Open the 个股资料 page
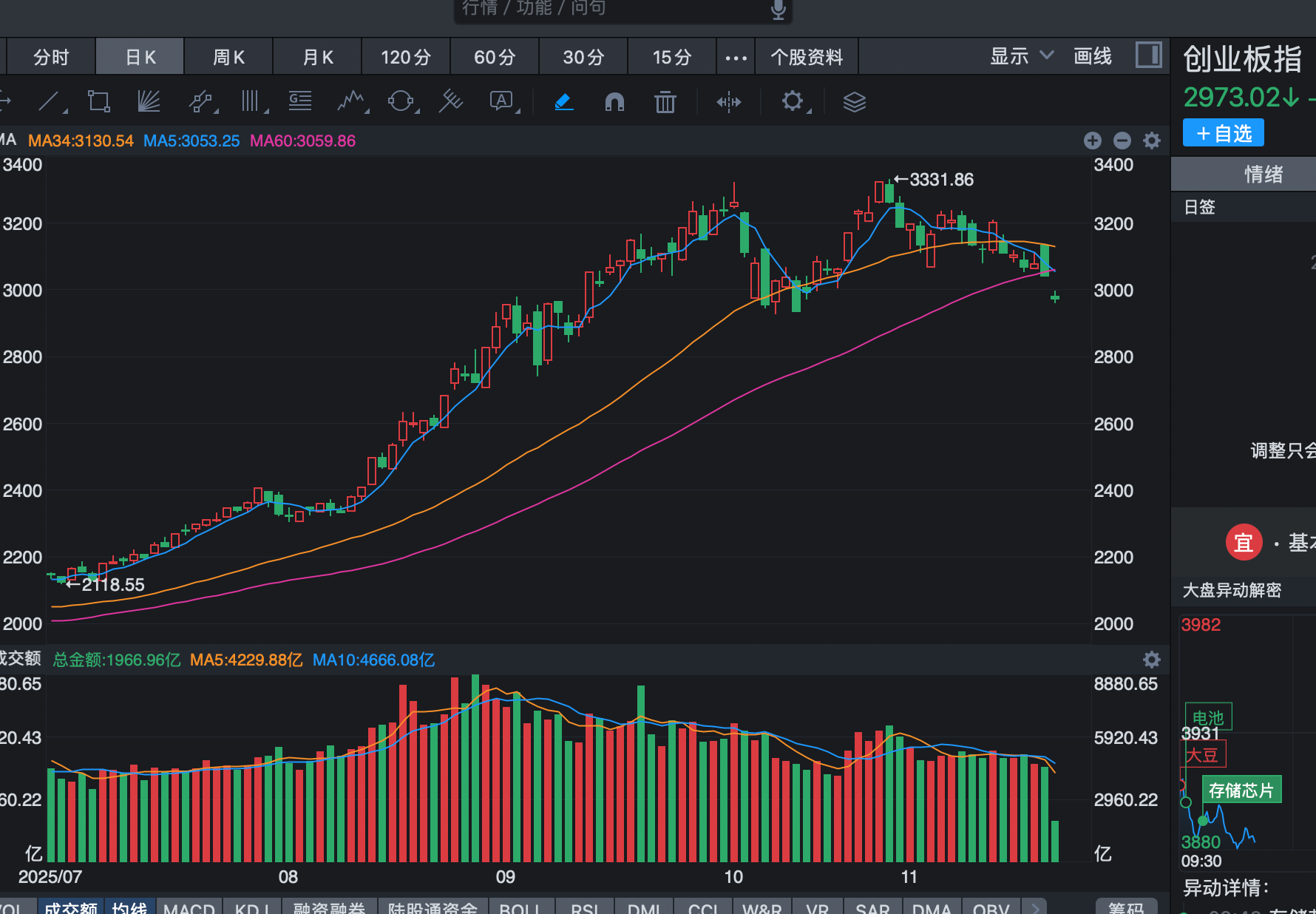1316x914 pixels. (x=807, y=57)
